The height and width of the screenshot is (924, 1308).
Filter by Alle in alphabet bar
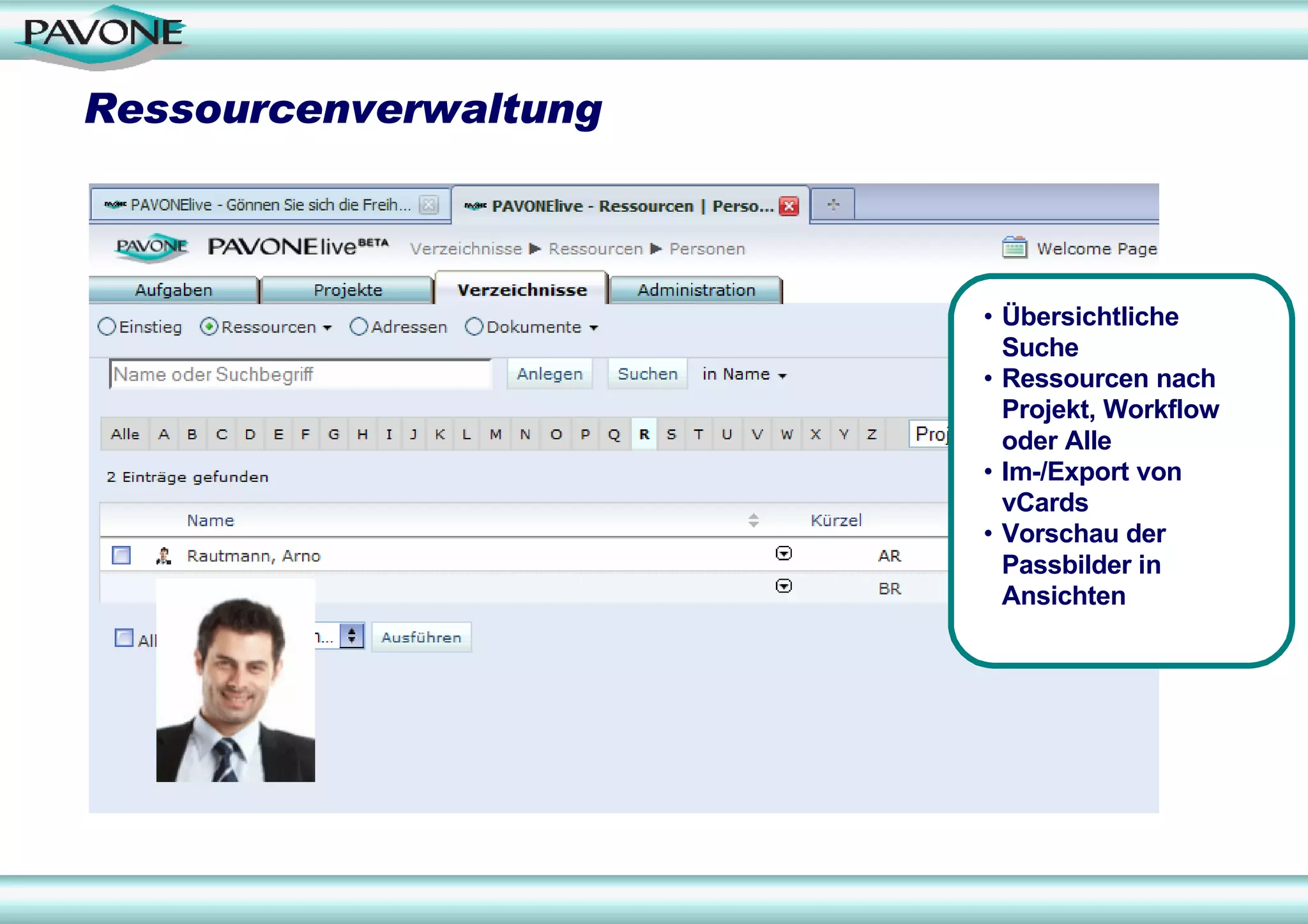[125, 434]
